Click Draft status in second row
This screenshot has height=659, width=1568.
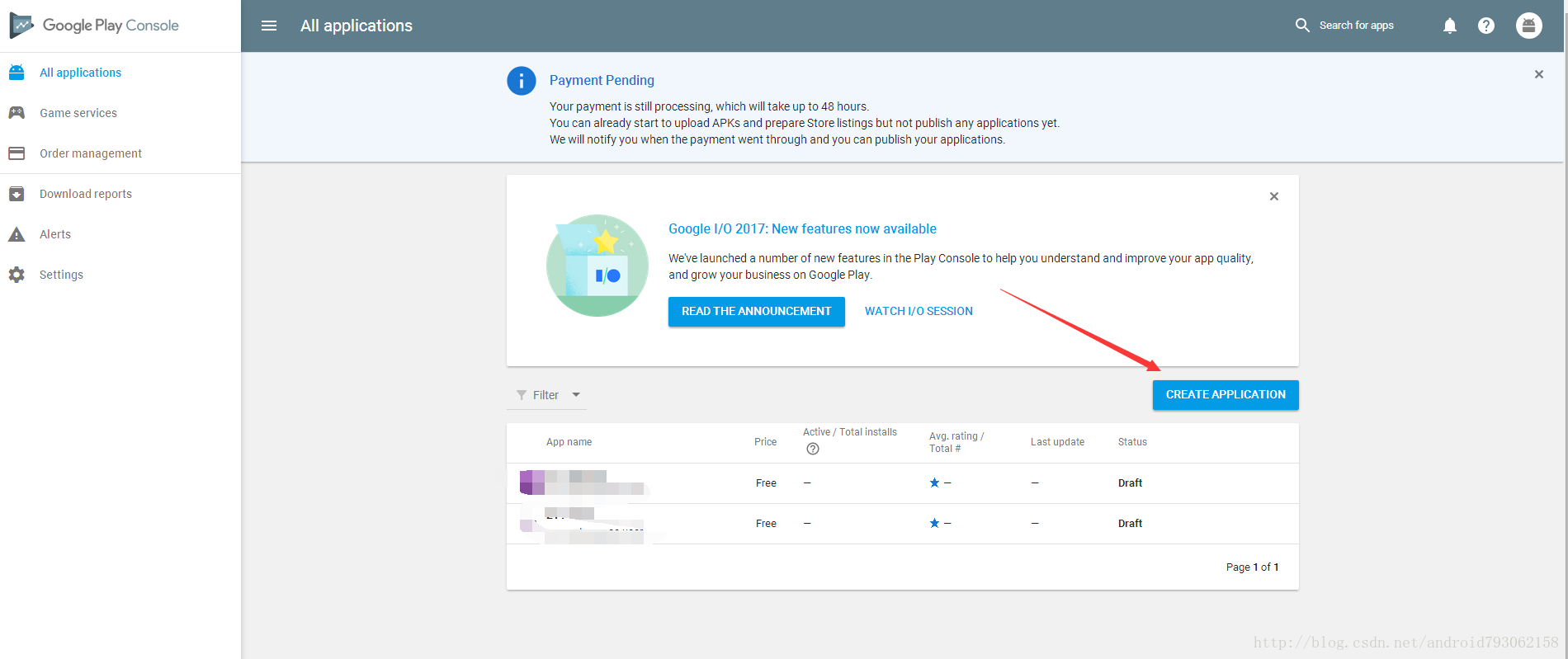[x=1130, y=524]
